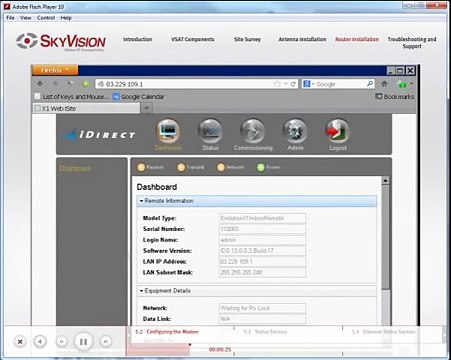Click the Serial Number field
Viewport: 451px width, 360px height.
pos(262,229)
